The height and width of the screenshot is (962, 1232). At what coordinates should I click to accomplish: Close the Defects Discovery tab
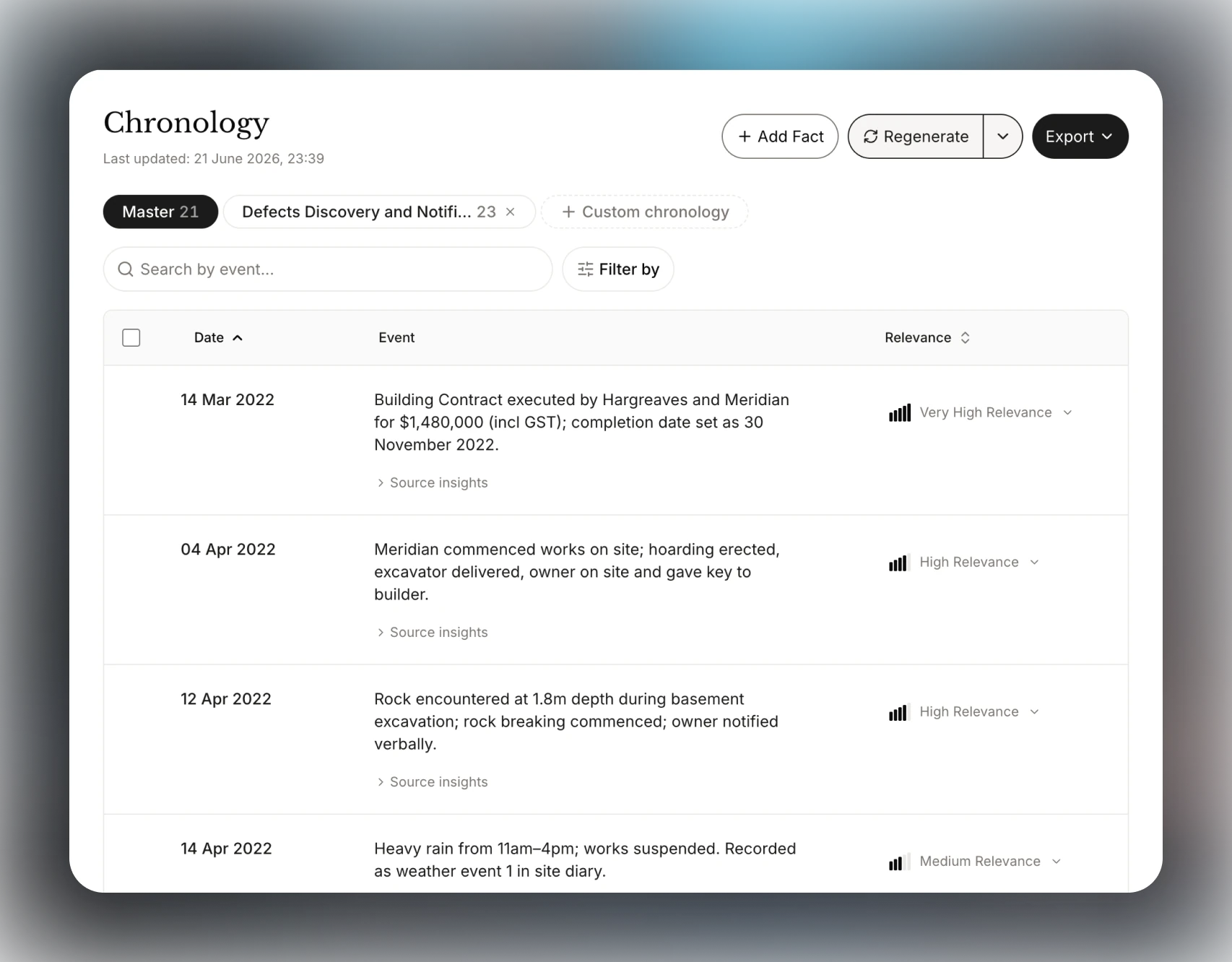(511, 212)
